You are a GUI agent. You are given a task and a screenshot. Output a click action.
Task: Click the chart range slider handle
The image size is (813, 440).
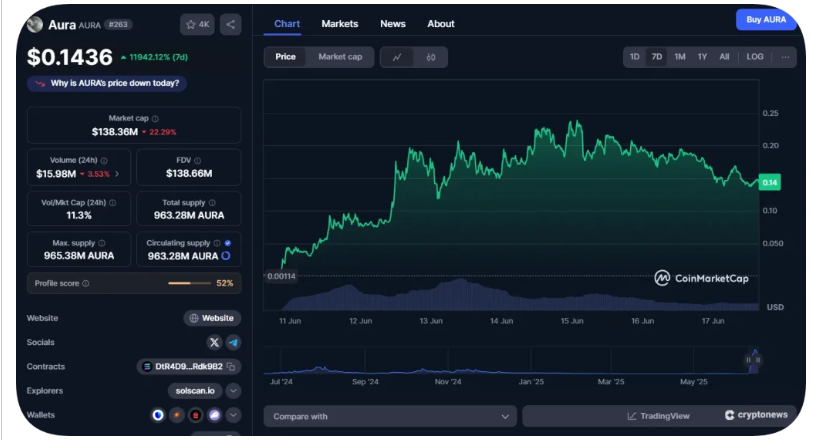coord(752,359)
